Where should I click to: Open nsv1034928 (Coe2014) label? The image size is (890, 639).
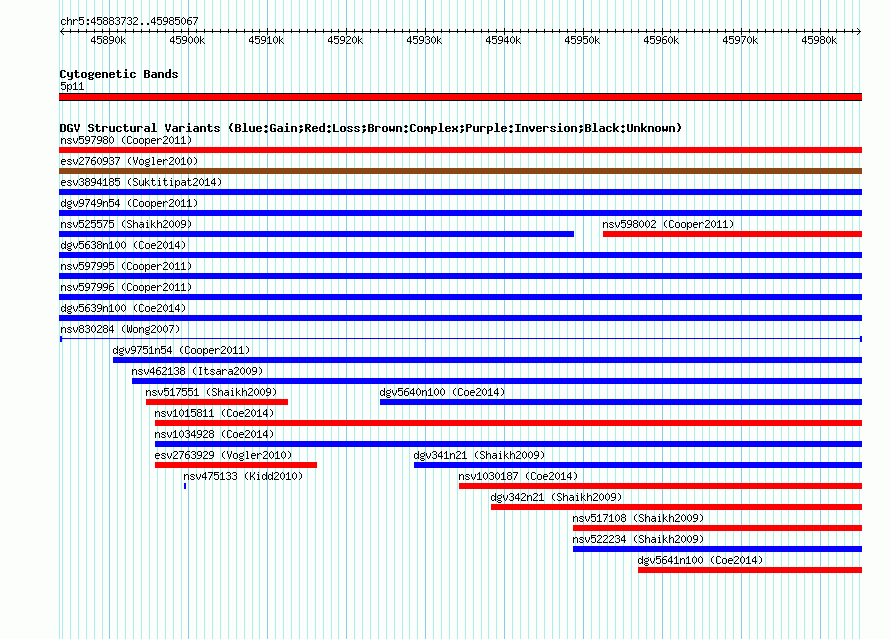click(214, 434)
